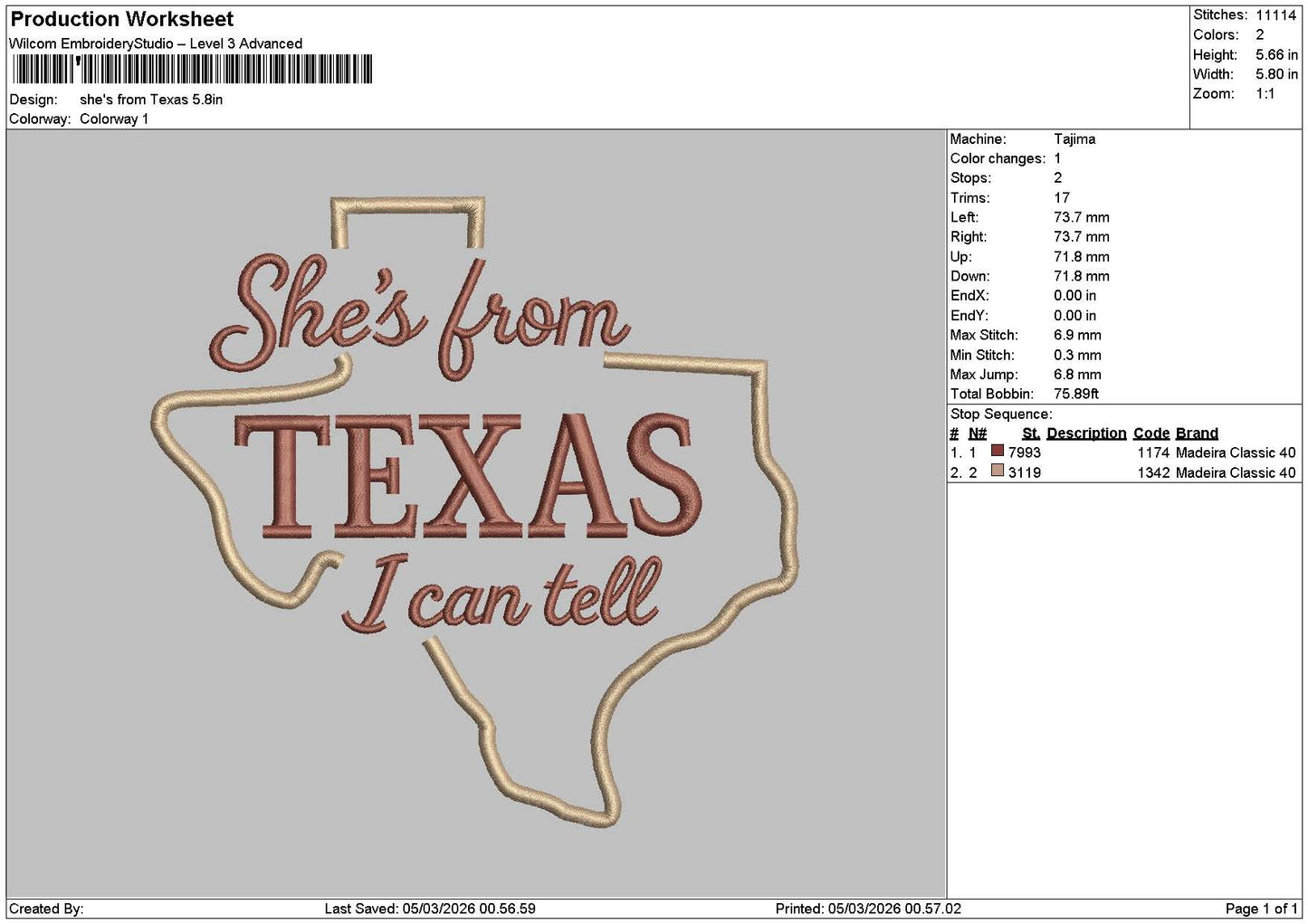This screenshot has width=1308, height=924.
Task: Click thread code 1342
Action: click(1154, 472)
